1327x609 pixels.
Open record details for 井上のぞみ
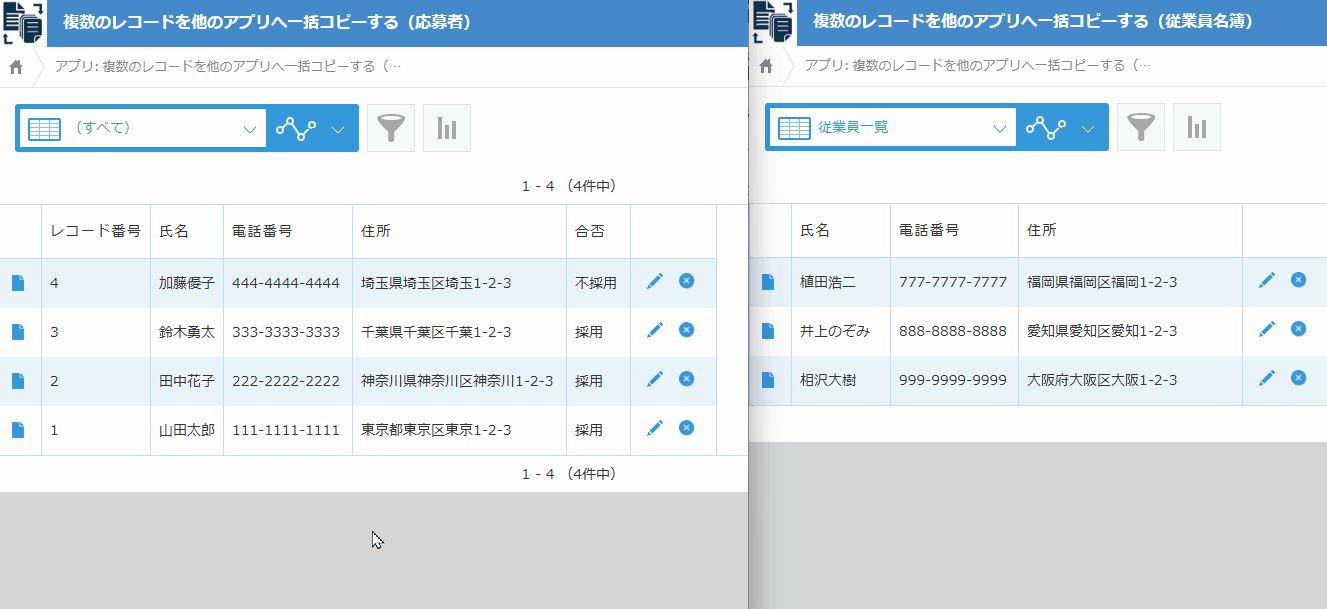767,331
